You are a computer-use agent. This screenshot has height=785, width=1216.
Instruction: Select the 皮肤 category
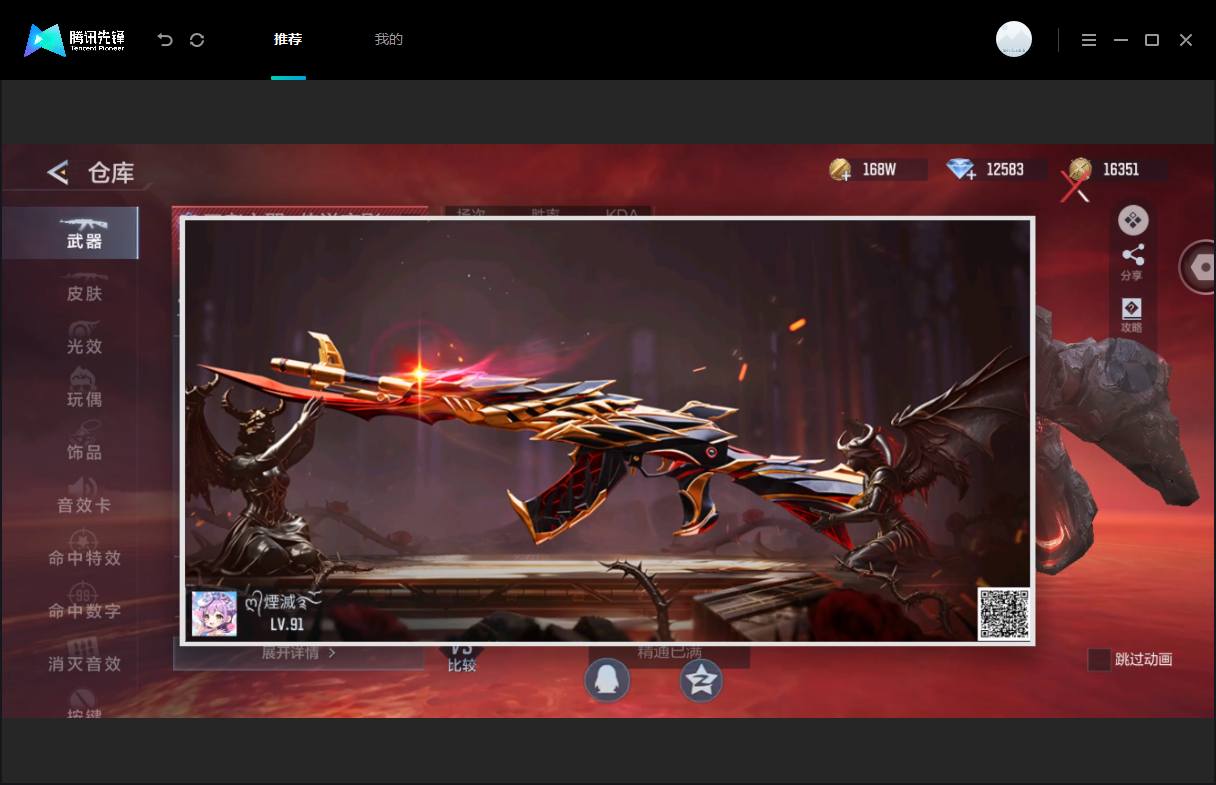pyautogui.click(x=85, y=289)
